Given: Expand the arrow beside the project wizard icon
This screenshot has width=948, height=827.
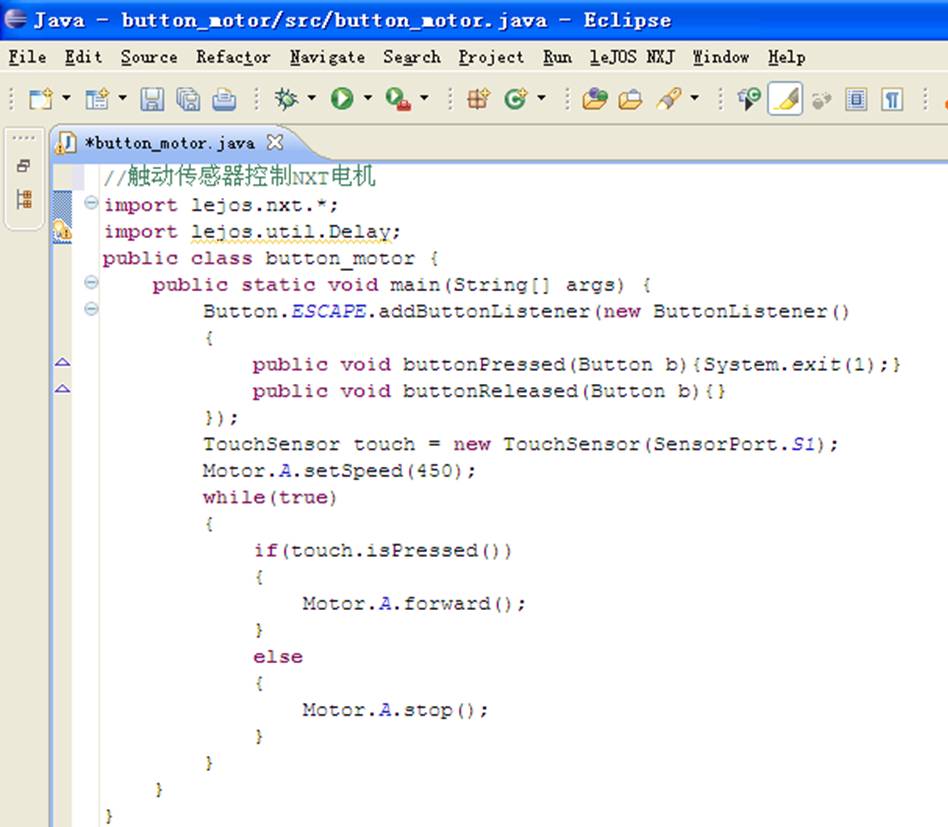Looking at the screenshot, I should pyautogui.click(x=122, y=97).
